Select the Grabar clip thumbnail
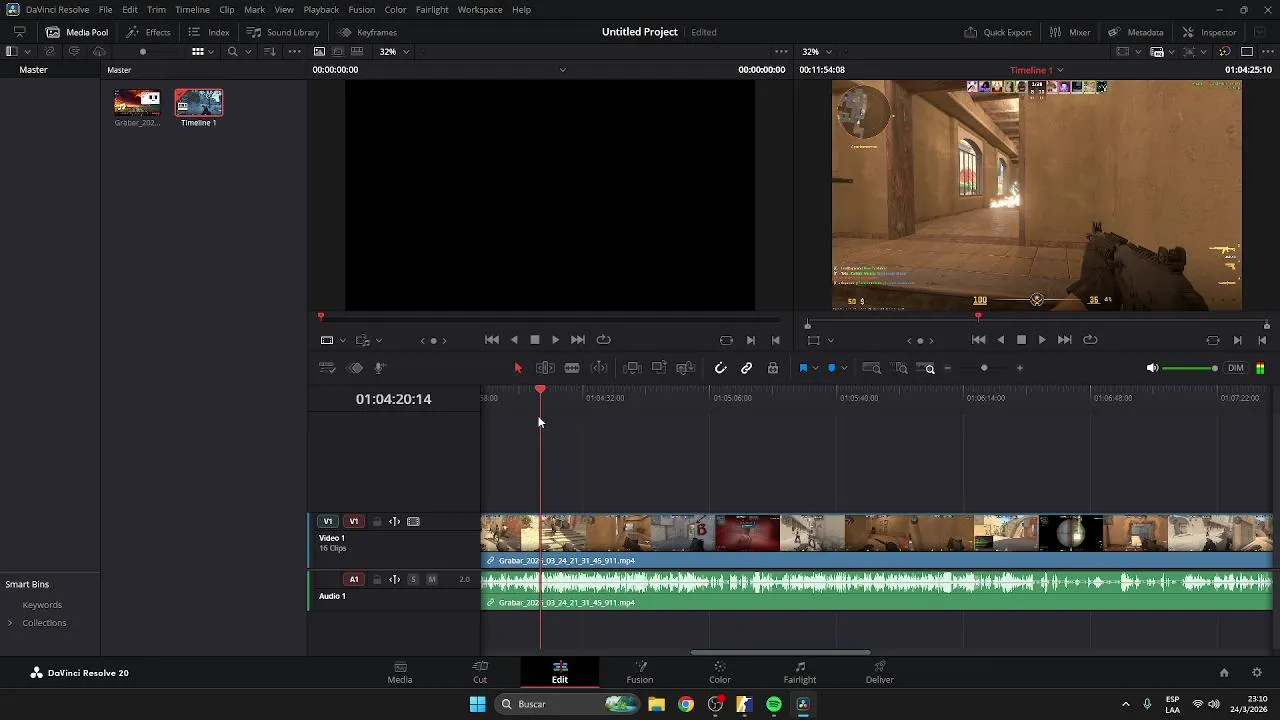Screen dimensions: 1280x720 (137, 103)
